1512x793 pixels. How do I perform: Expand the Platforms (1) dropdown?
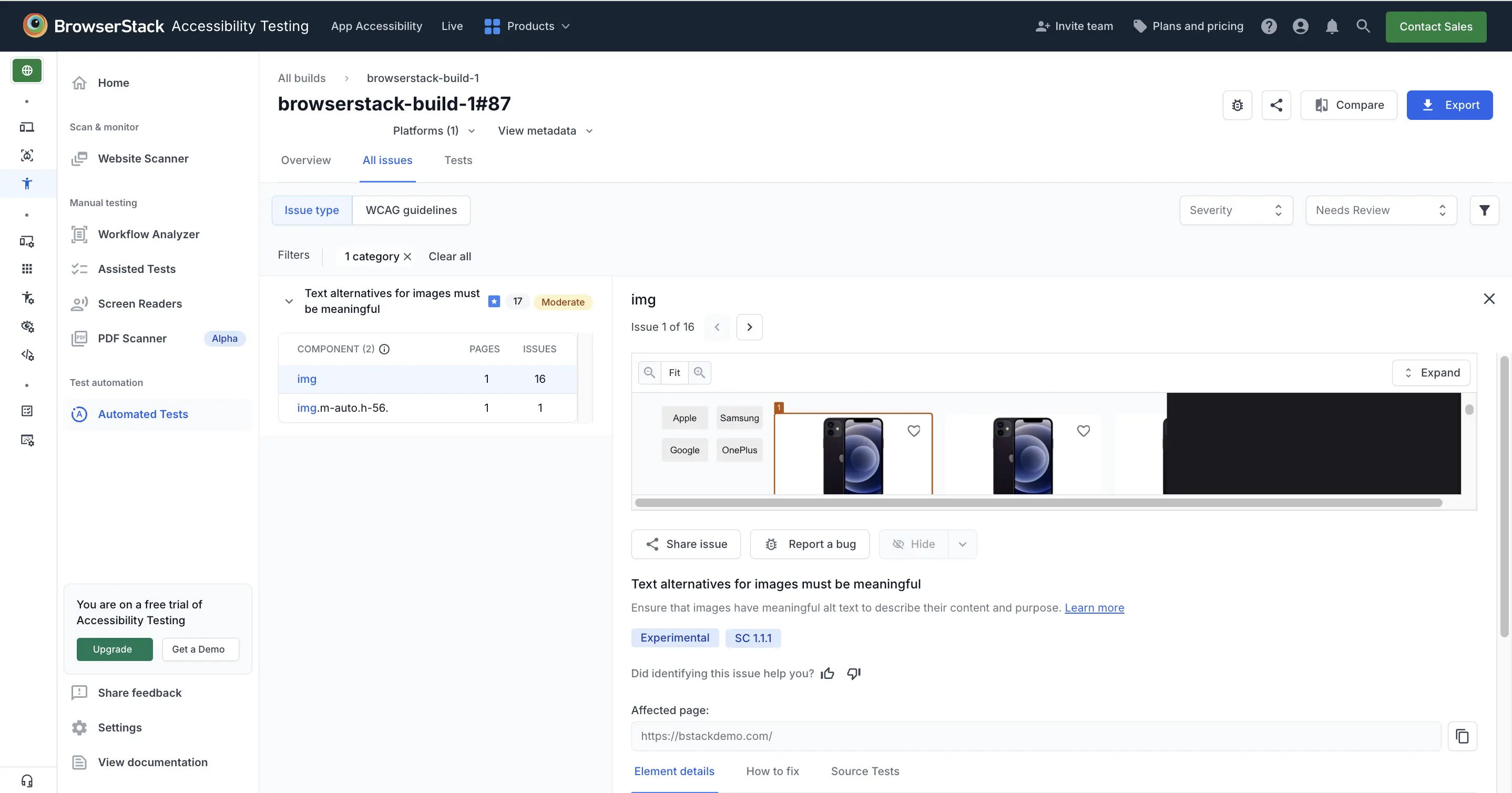[434, 131]
